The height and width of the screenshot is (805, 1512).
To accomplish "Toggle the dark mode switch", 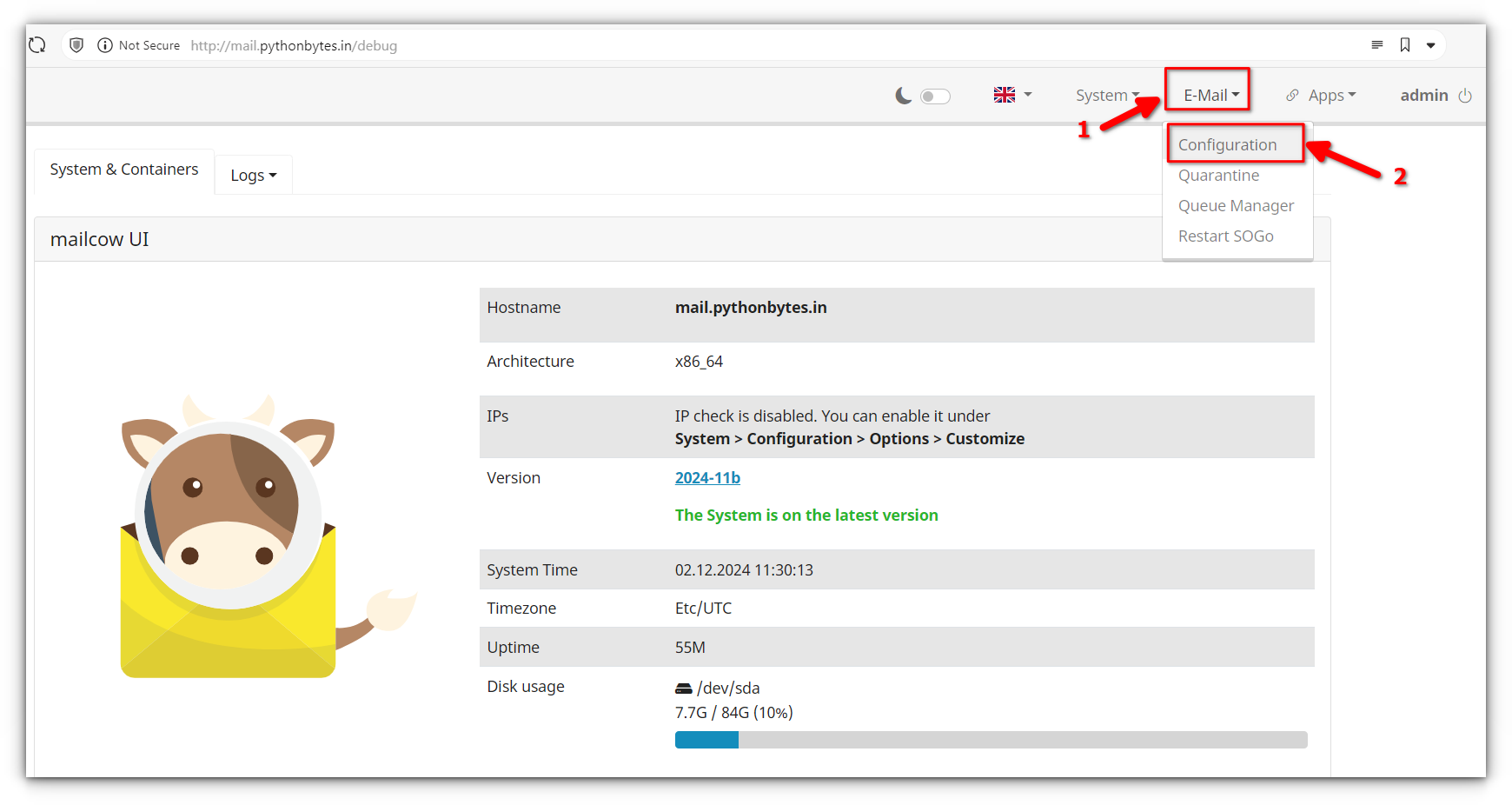I will tap(935, 96).
